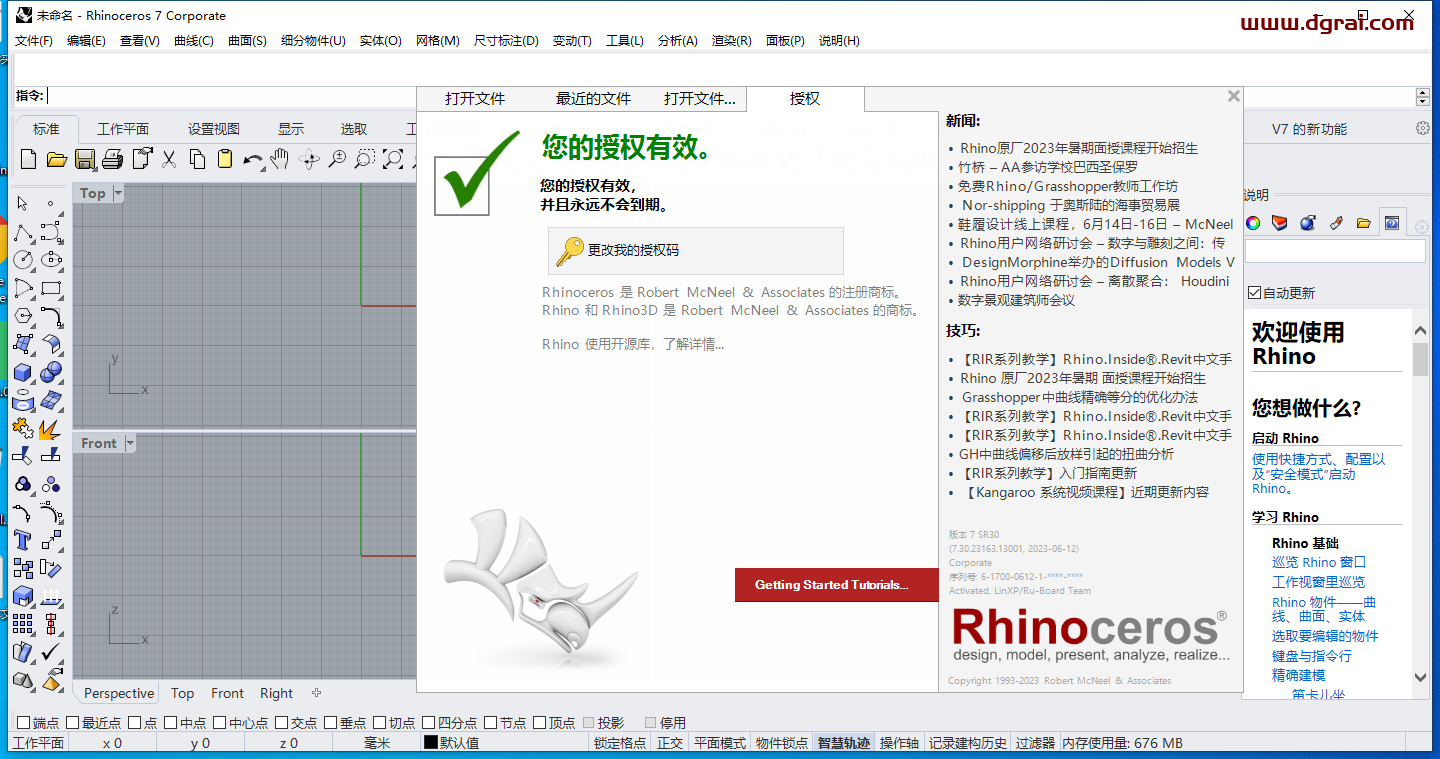Enable the 四分点 osnap checkbox
This screenshot has height=759, width=1440.
[429, 722]
